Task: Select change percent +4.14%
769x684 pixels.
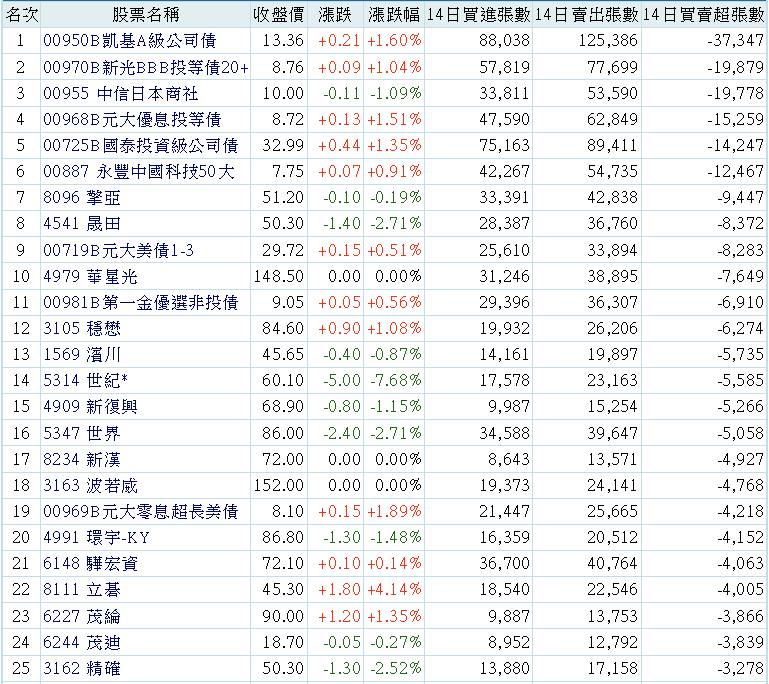Action: coord(394,589)
